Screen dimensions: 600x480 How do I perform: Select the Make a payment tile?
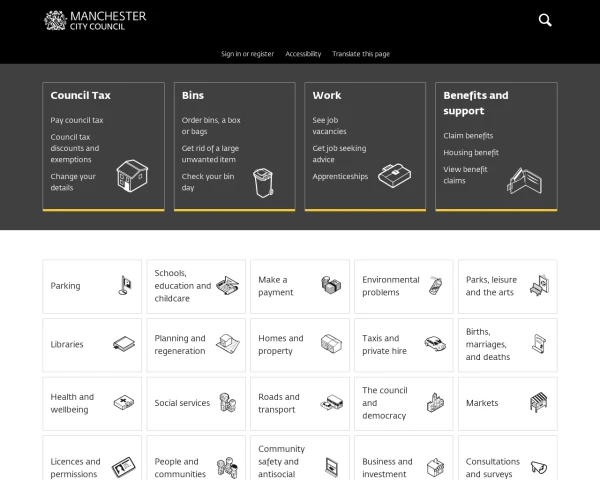300,286
